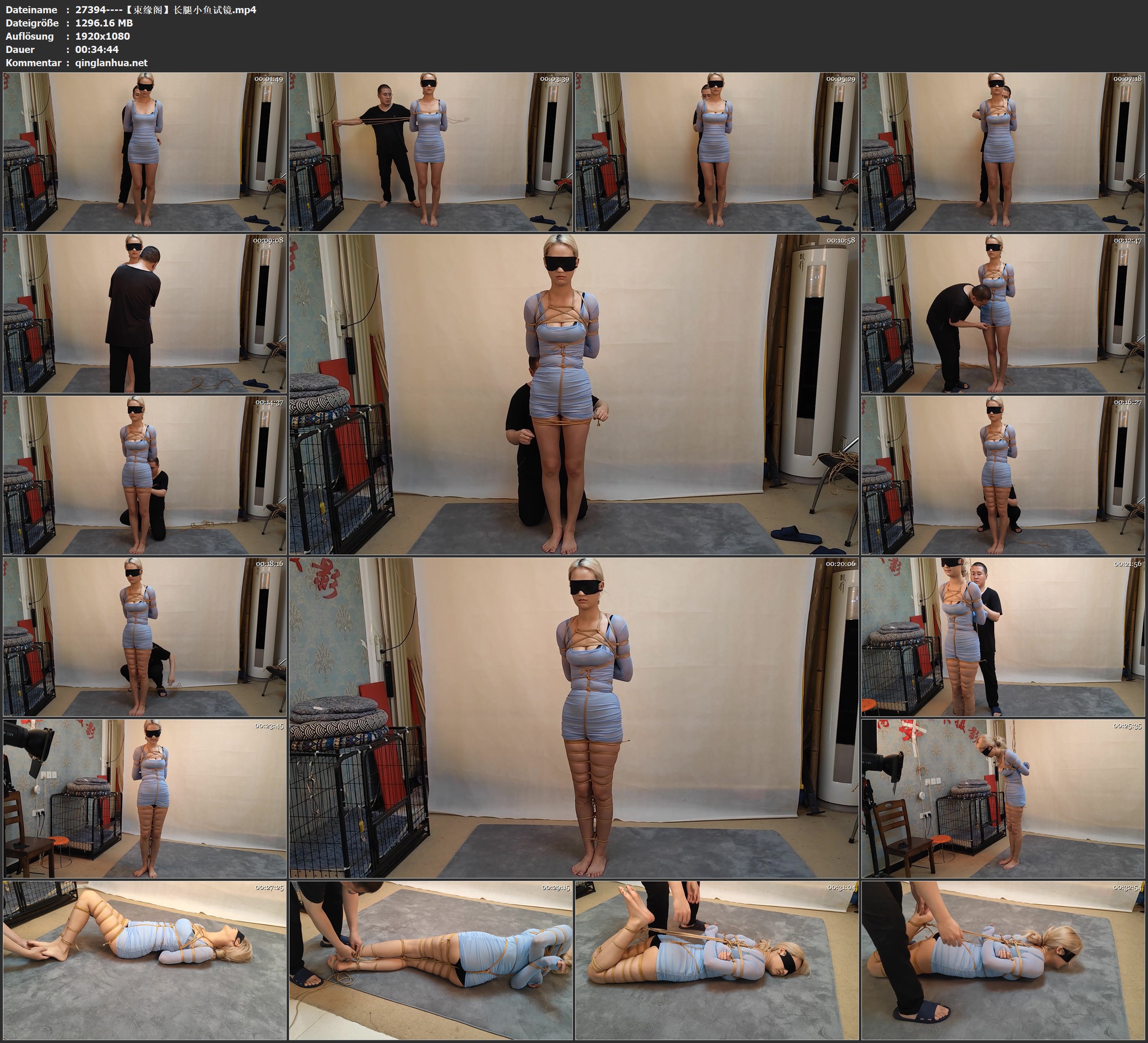This screenshot has height=1043, width=1148.
Task: Click the frame at 00:29:15
Action: click(x=430, y=960)
